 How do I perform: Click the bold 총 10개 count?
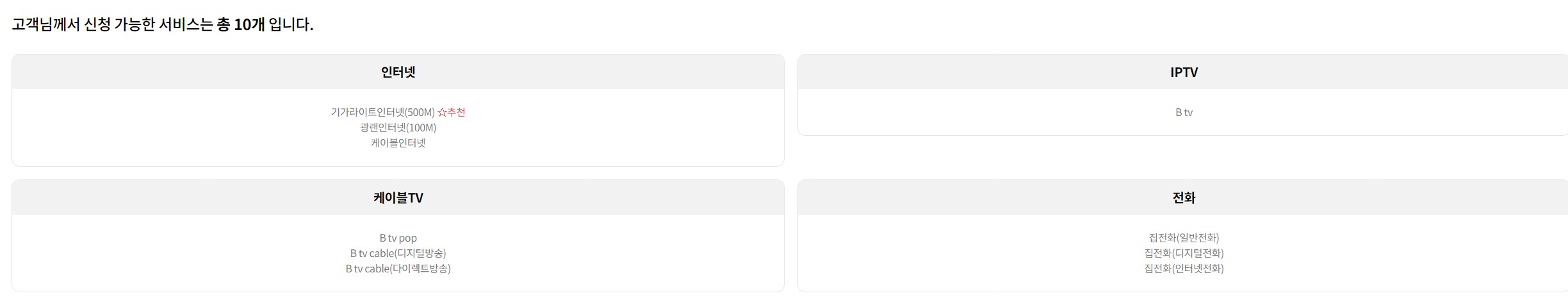(x=241, y=24)
